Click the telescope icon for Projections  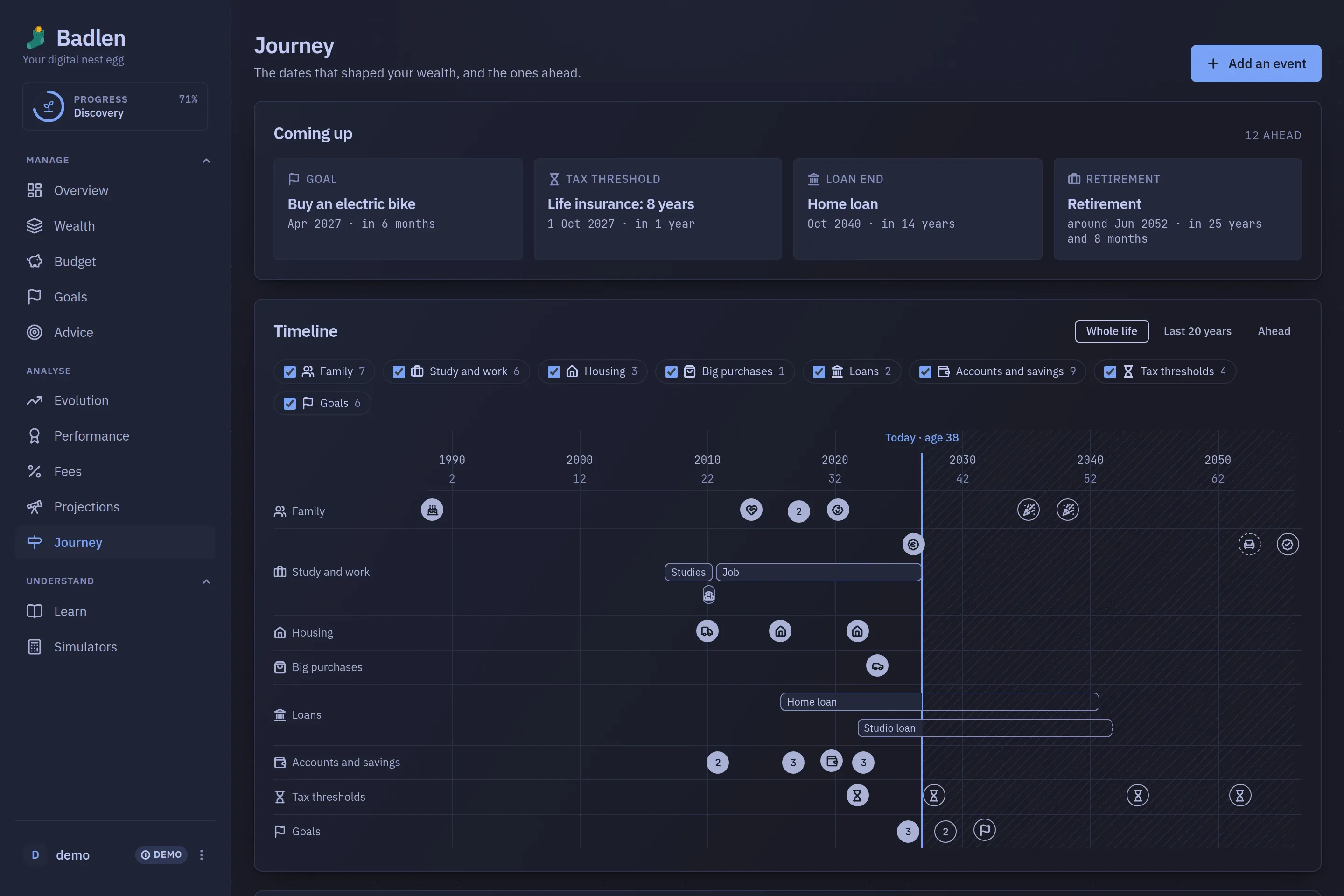point(34,507)
